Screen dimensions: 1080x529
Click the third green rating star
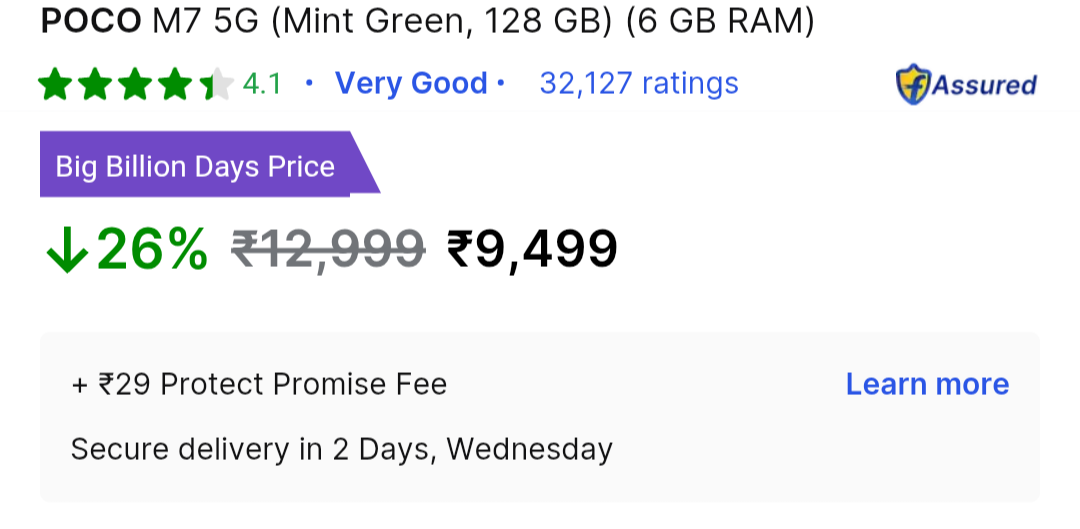pos(135,85)
